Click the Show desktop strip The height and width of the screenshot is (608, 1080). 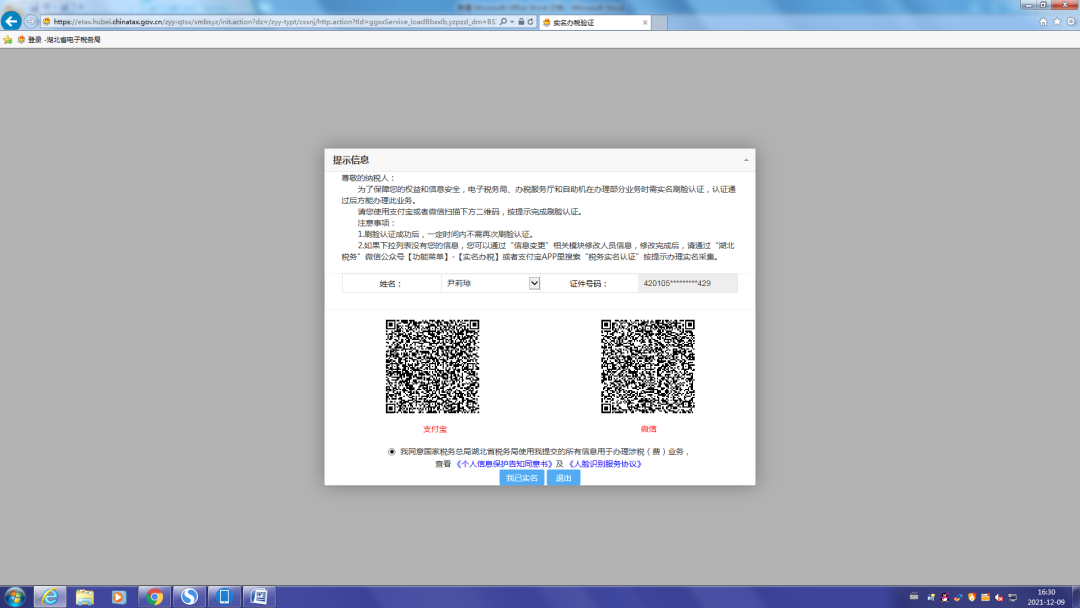point(1076,597)
